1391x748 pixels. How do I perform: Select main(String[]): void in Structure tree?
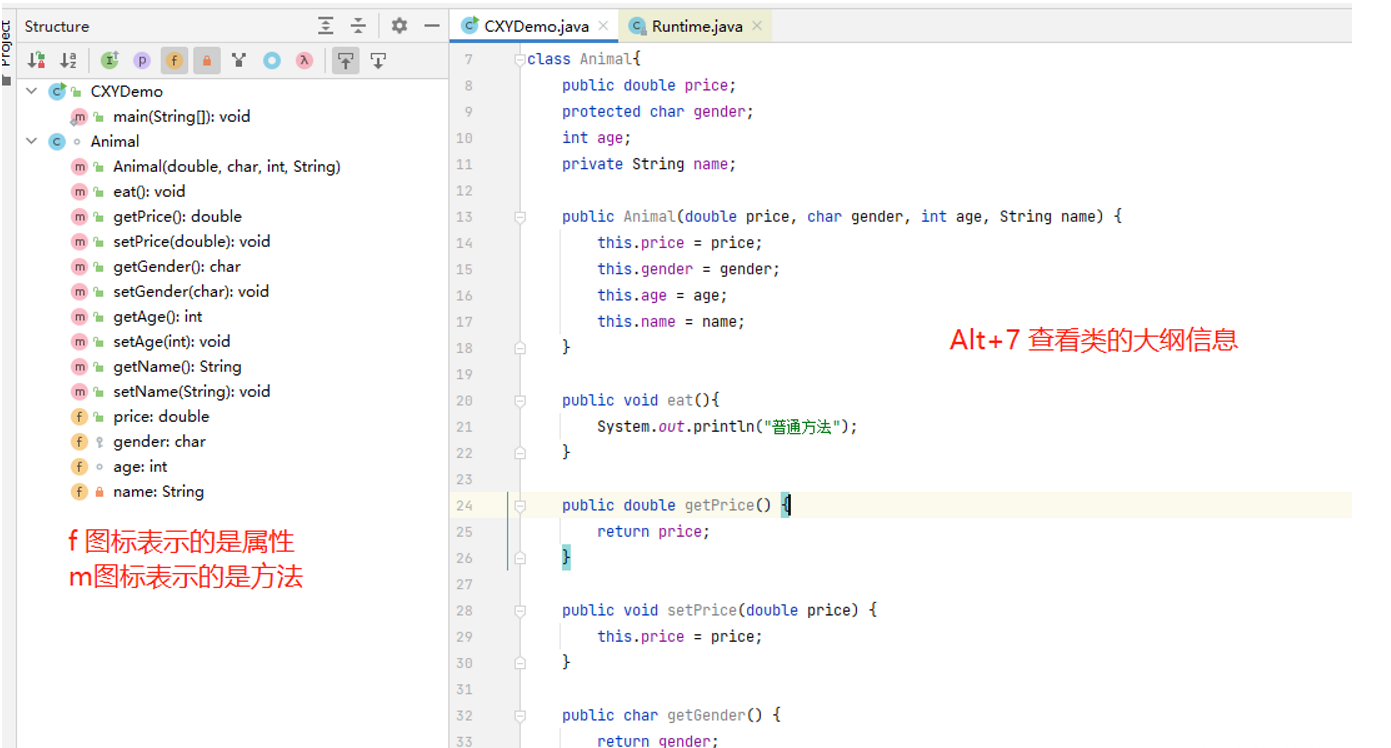(x=181, y=117)
